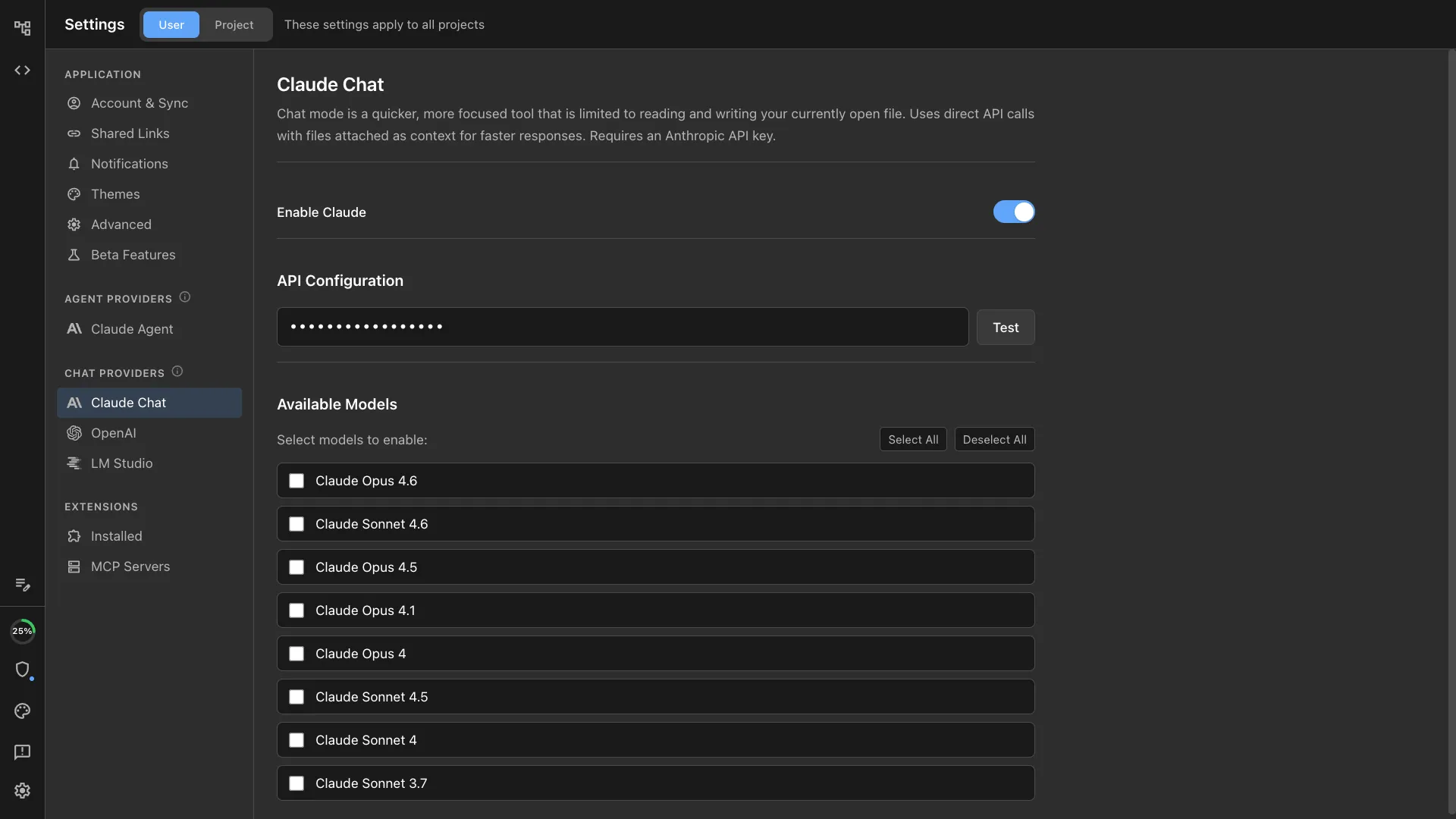This screenshot has height=819, width=1456.
Task: Click the 25% usage progress ring
Action: [x=22, y=631]
